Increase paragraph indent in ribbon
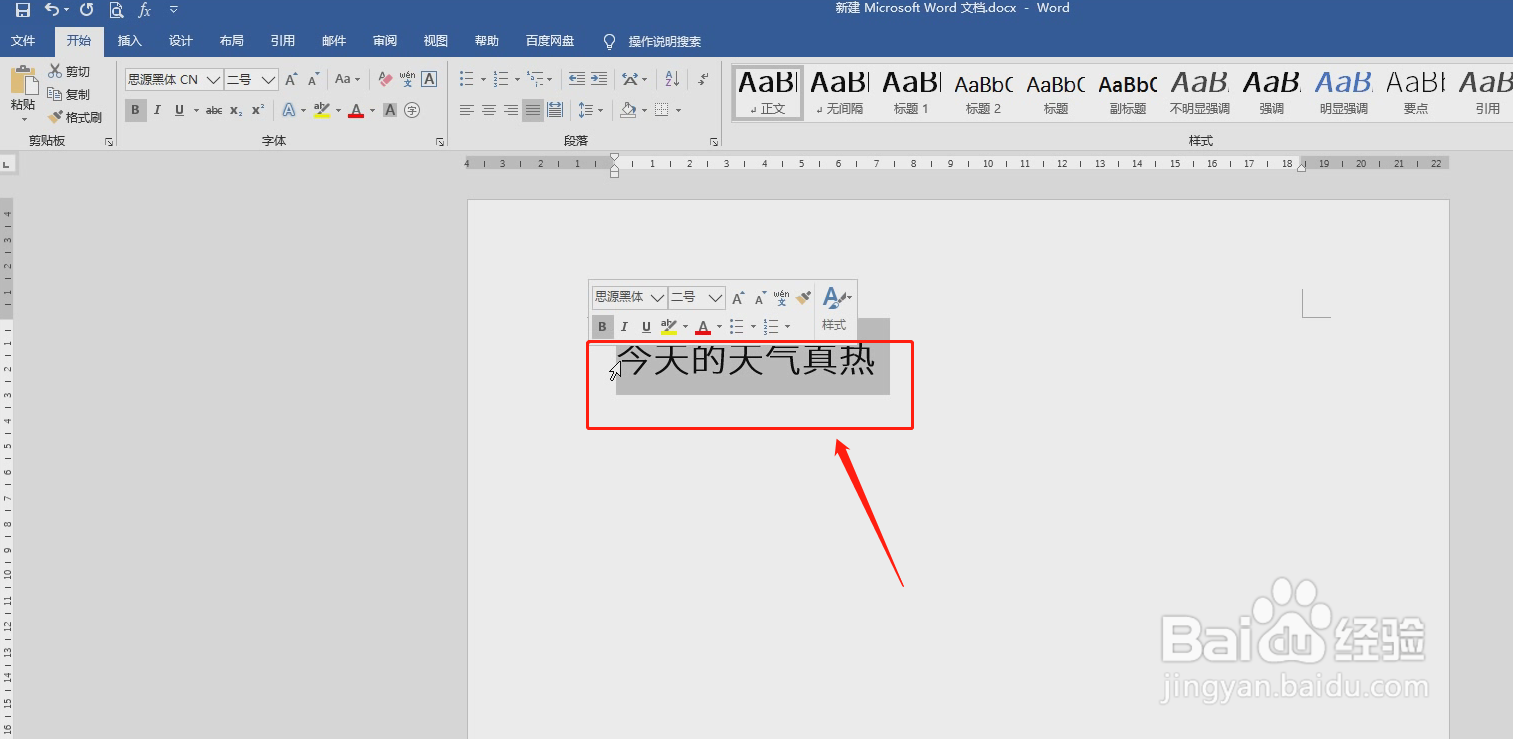 (x=599, y=79)
